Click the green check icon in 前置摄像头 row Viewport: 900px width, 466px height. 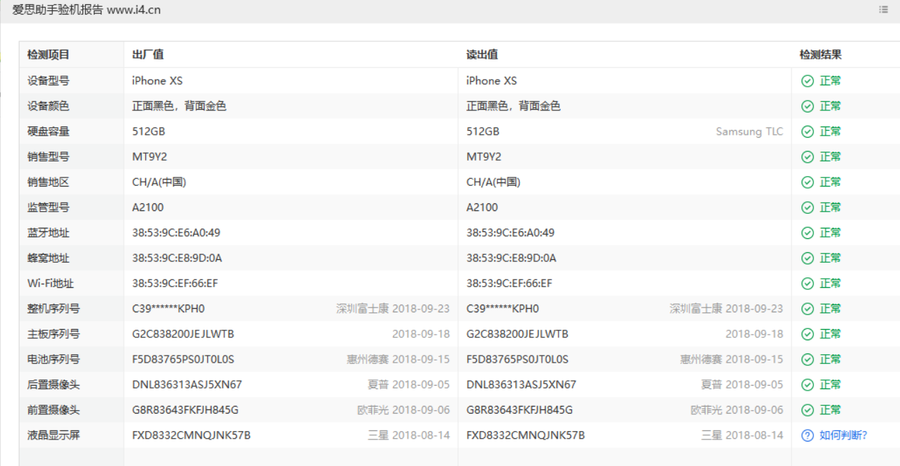pos(808,410)
